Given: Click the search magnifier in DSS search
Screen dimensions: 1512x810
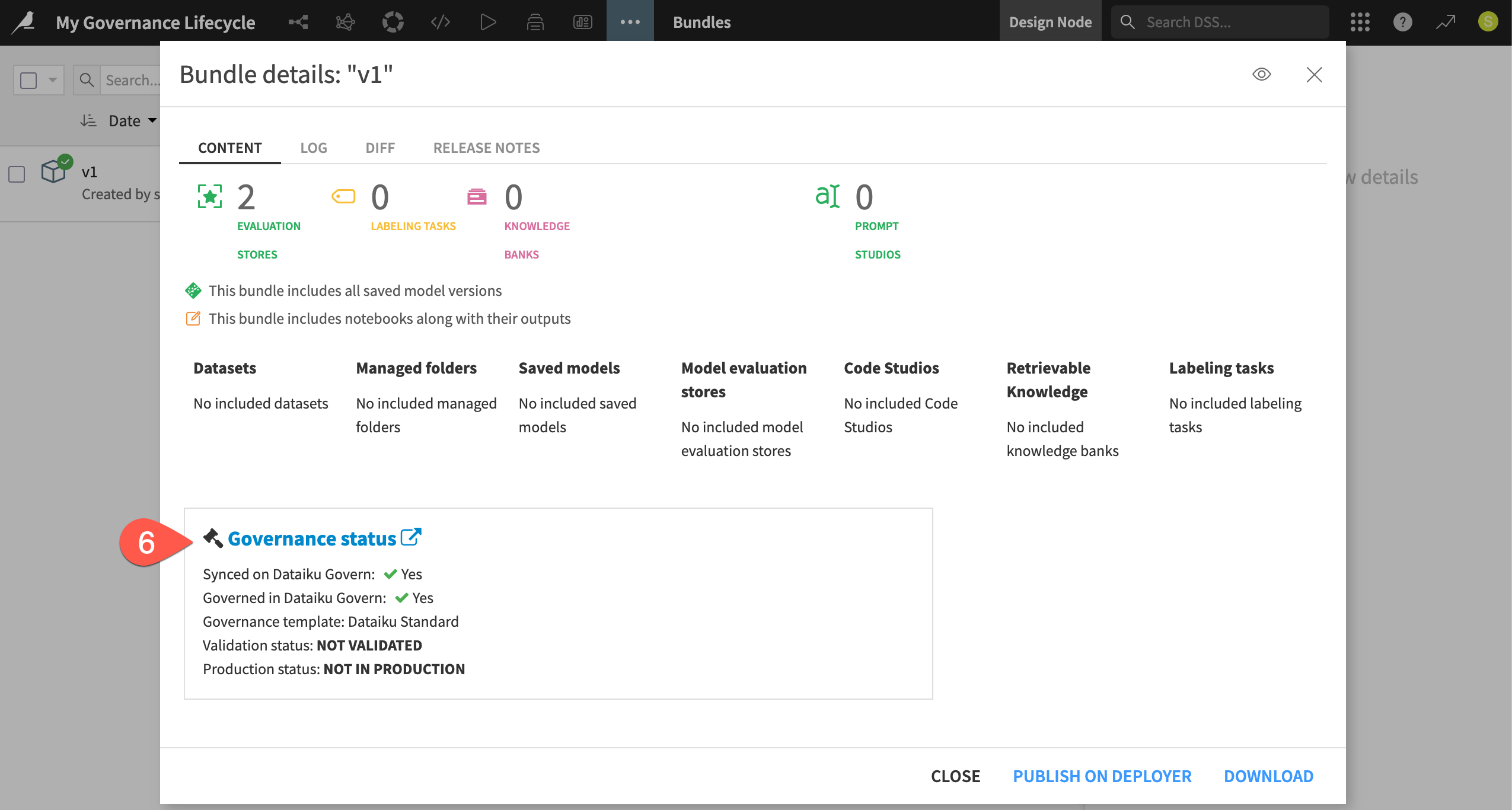Looking at the screenshot, I should click(x=1127, y=22).
